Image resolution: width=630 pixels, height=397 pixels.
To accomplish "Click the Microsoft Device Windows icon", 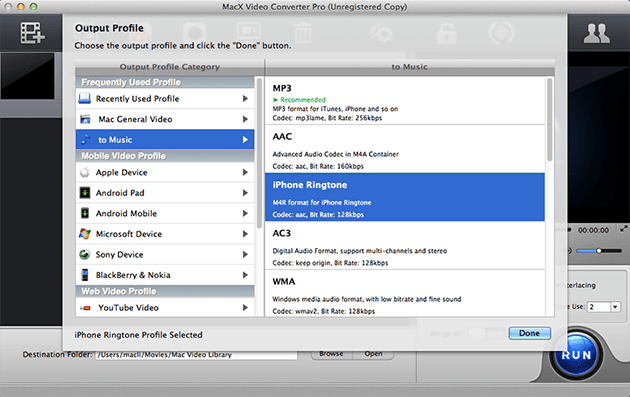I will pyautogui.click(x=85, y=234).
